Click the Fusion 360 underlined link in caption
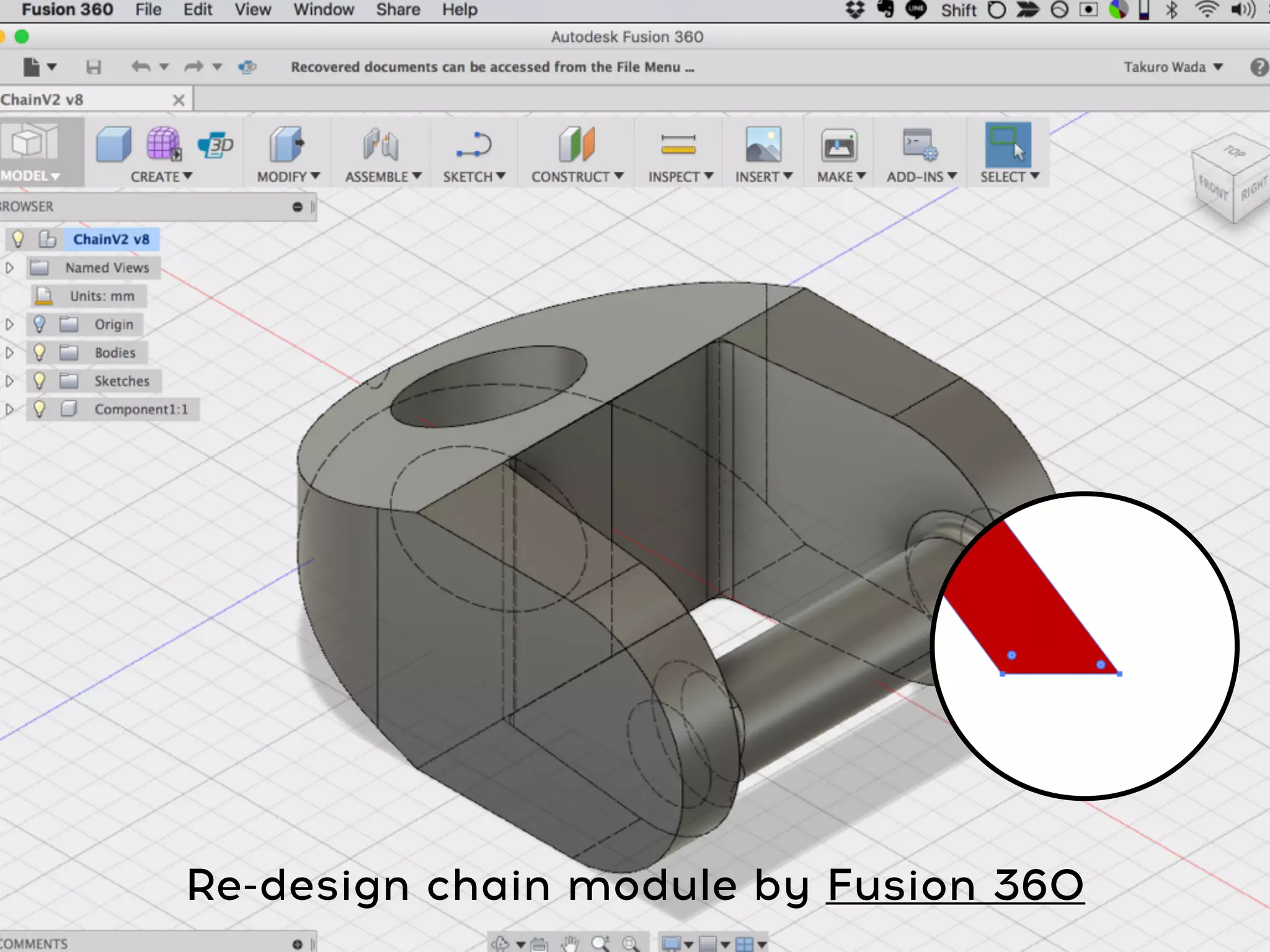Viewport: 1270px width, 952px height. point(955,886)
